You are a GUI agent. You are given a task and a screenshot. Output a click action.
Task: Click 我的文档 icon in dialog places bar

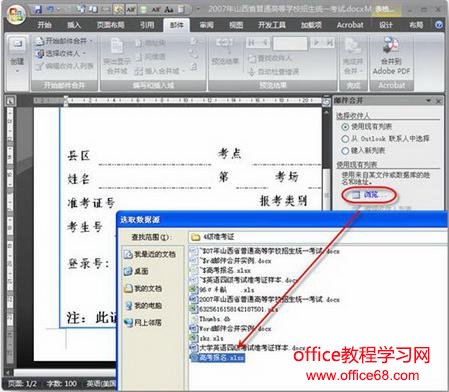(x=128, y=288)
